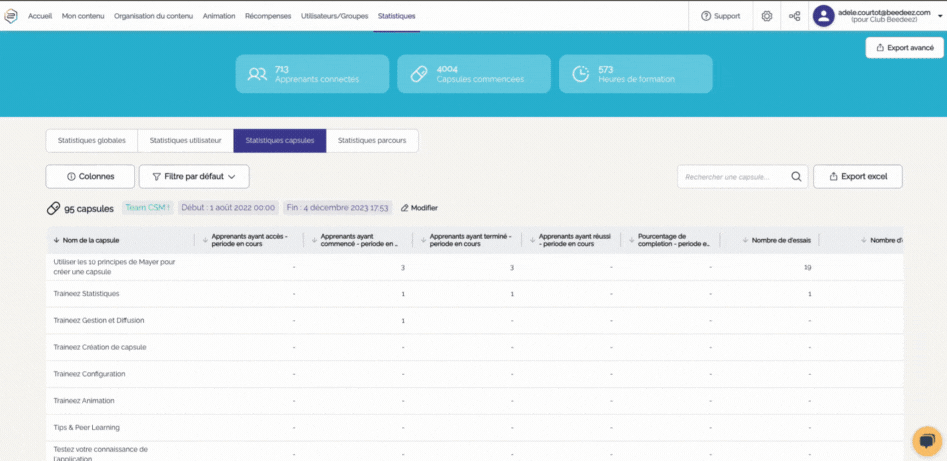Image resolution: width=947 pixels, height=461 pixels.
Task: Expand the account dropdown arrow
Action: (x=936, y=16)
